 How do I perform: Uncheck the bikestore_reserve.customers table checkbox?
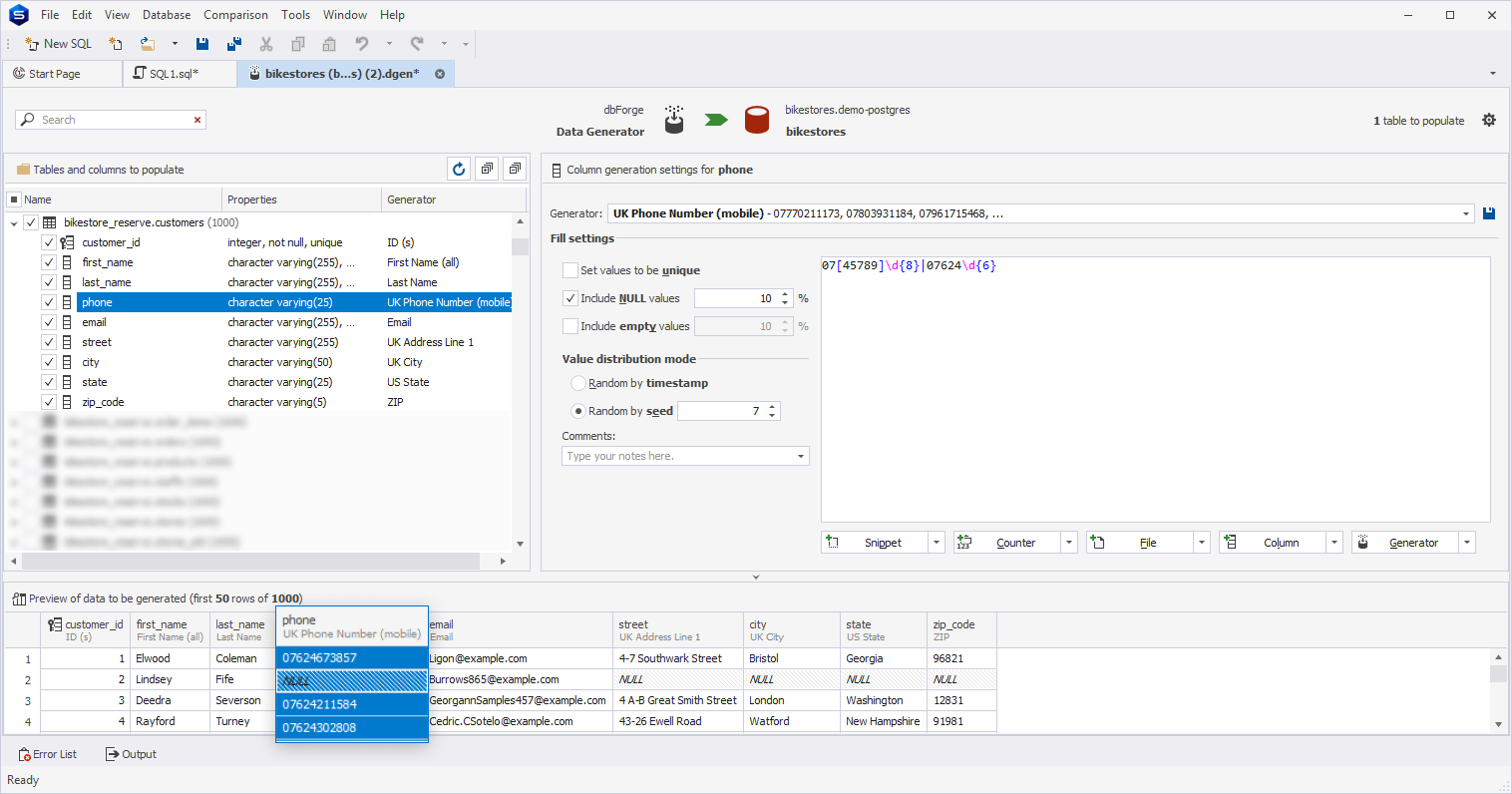(31, 222)
